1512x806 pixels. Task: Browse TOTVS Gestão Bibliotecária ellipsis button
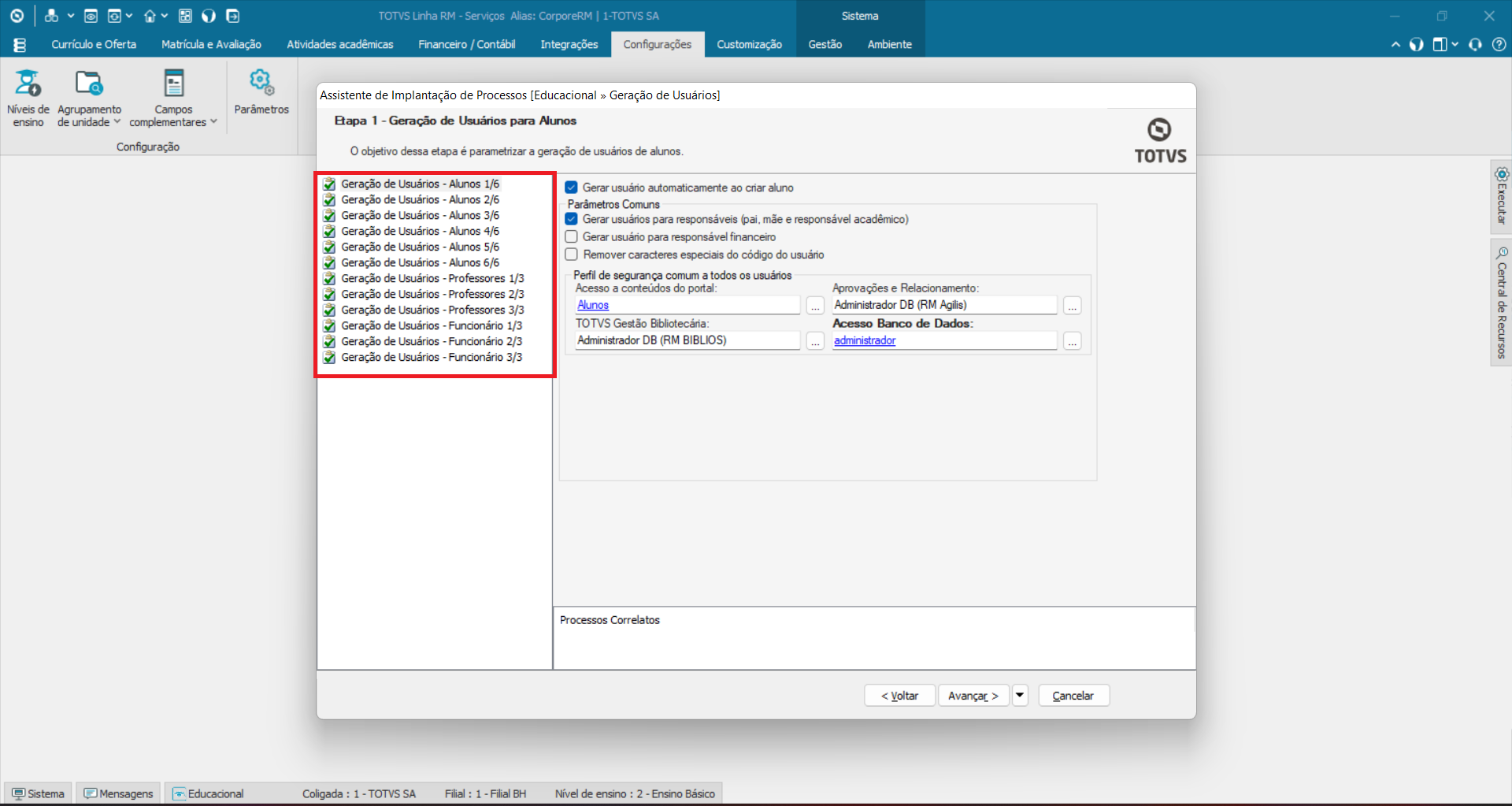815,341
